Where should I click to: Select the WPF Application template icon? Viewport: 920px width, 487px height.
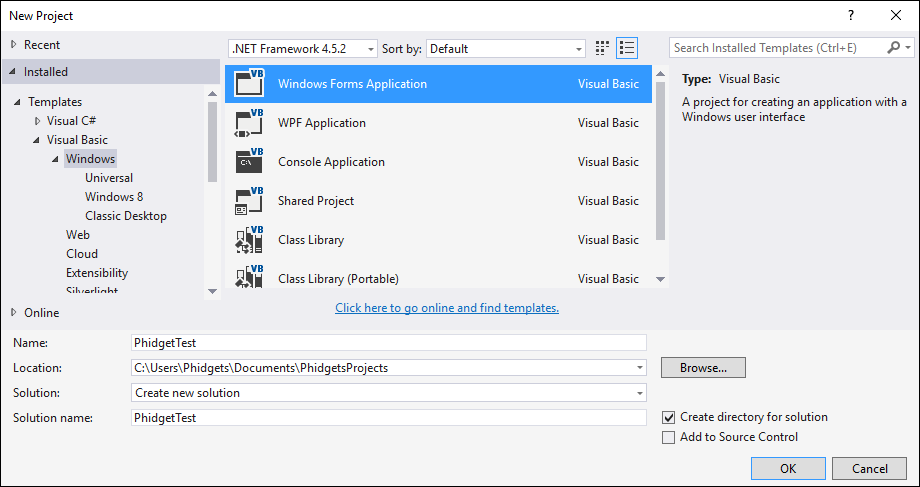click(x=250, y=123)
